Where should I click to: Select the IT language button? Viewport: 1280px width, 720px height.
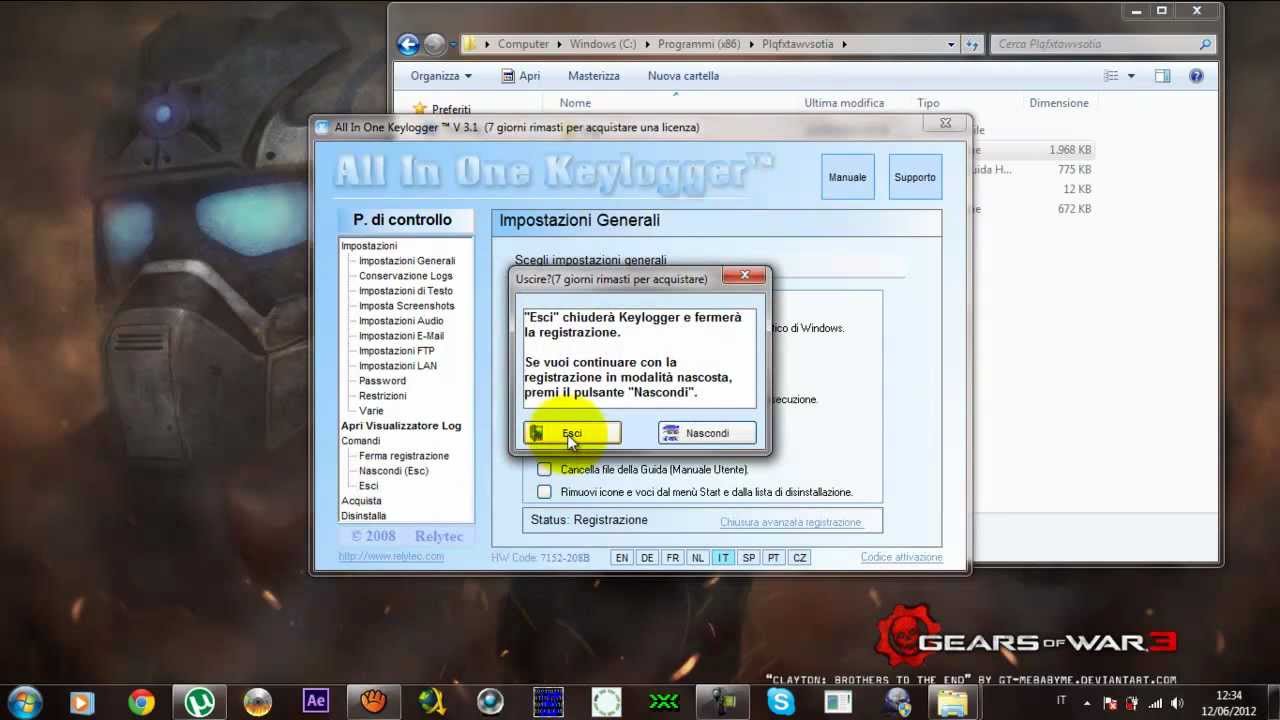[723, 558]
